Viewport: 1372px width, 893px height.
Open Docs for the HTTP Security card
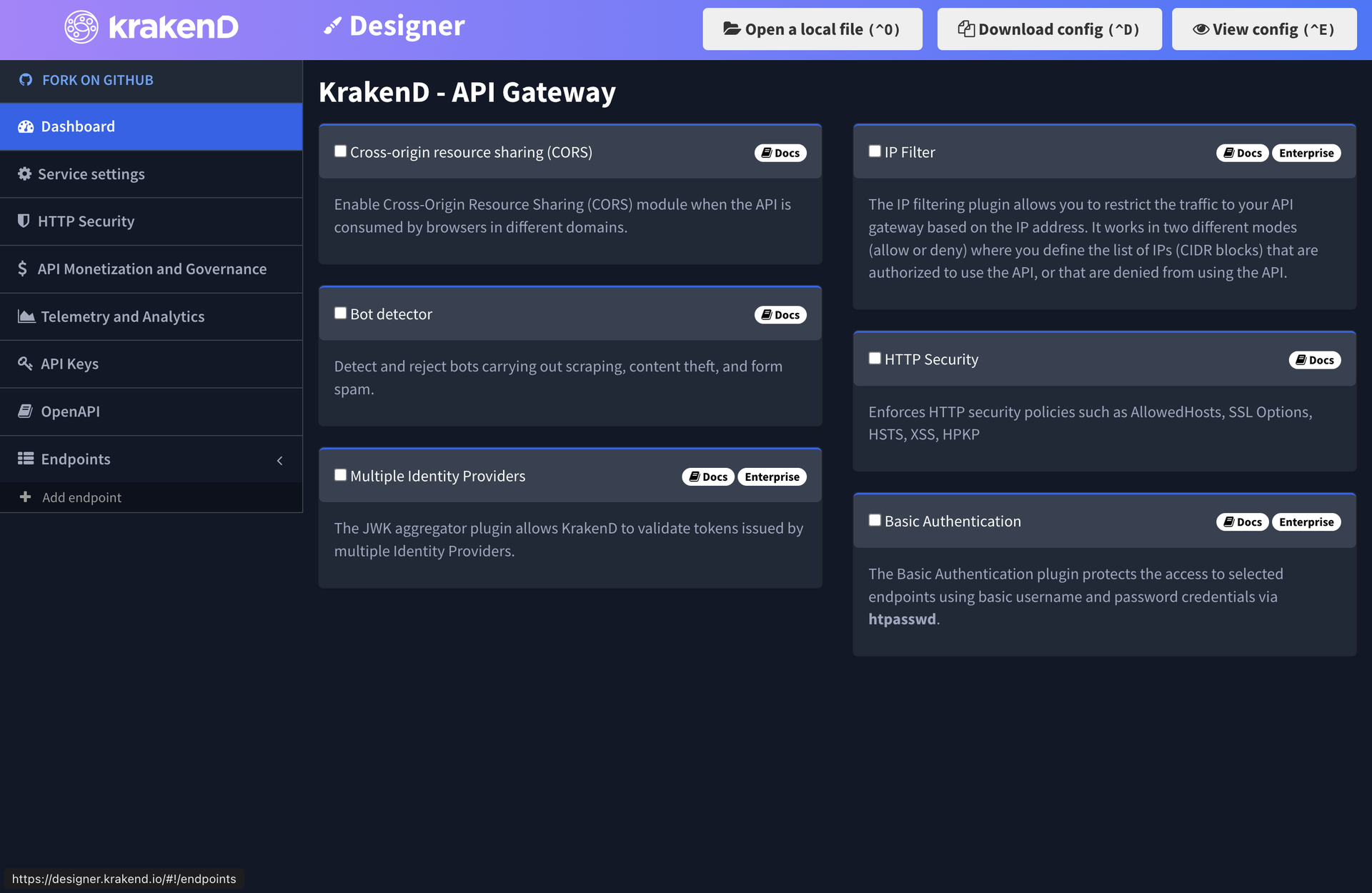point(1315,360)
